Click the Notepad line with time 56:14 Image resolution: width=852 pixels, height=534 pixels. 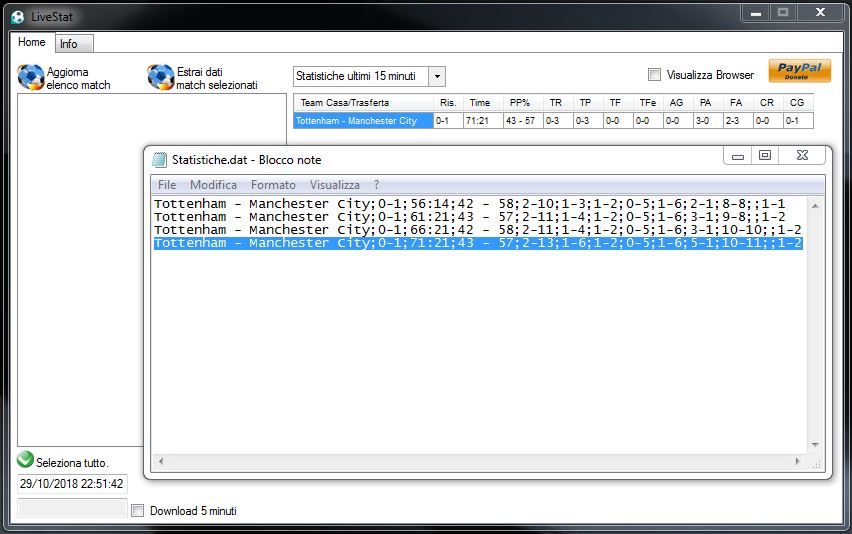pyautogui.click(x=469, y=204)
